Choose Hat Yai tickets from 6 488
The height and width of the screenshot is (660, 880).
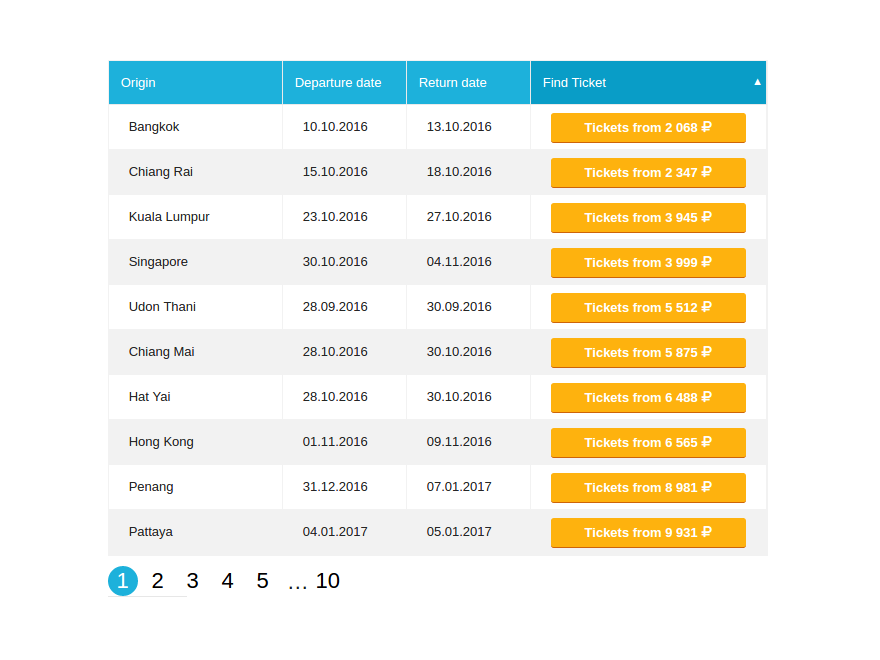[648, 398]
